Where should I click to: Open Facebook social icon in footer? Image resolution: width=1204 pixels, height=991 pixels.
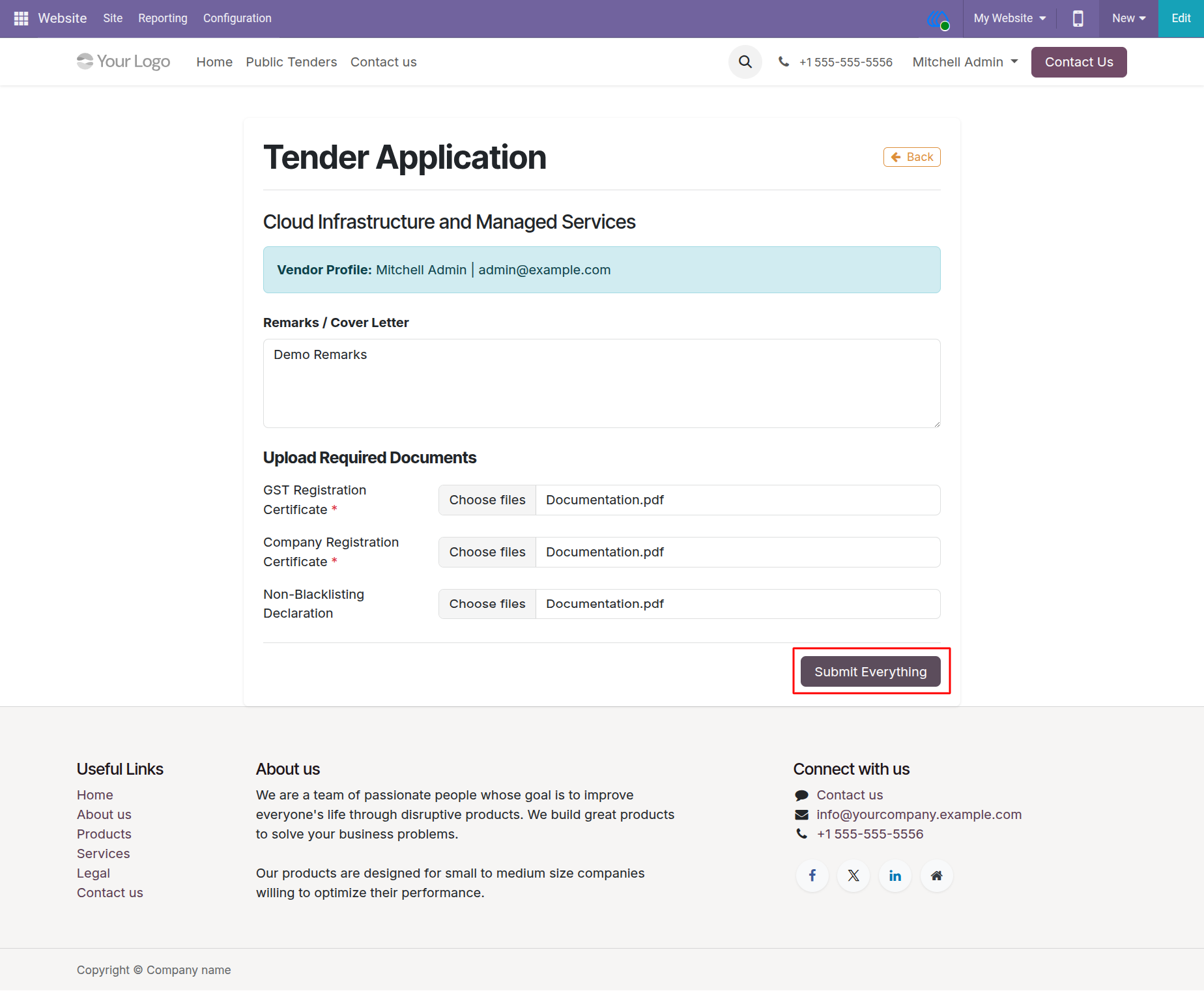click(812, 876)
